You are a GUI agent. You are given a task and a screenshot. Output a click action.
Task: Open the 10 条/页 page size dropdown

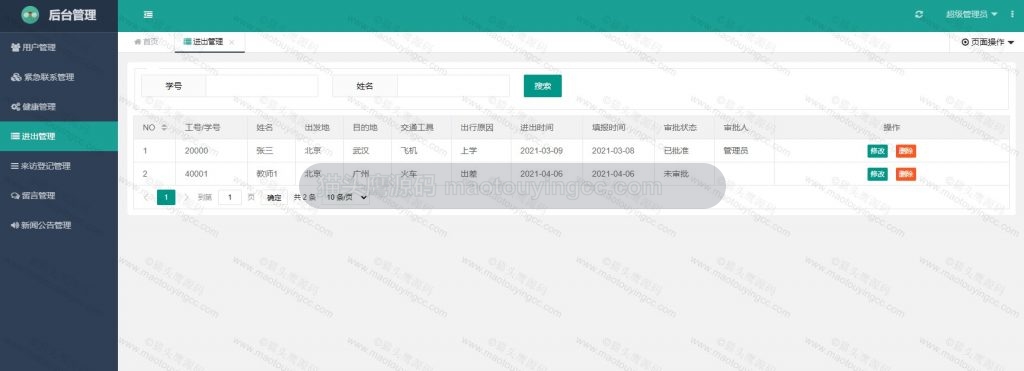point(345,197)
